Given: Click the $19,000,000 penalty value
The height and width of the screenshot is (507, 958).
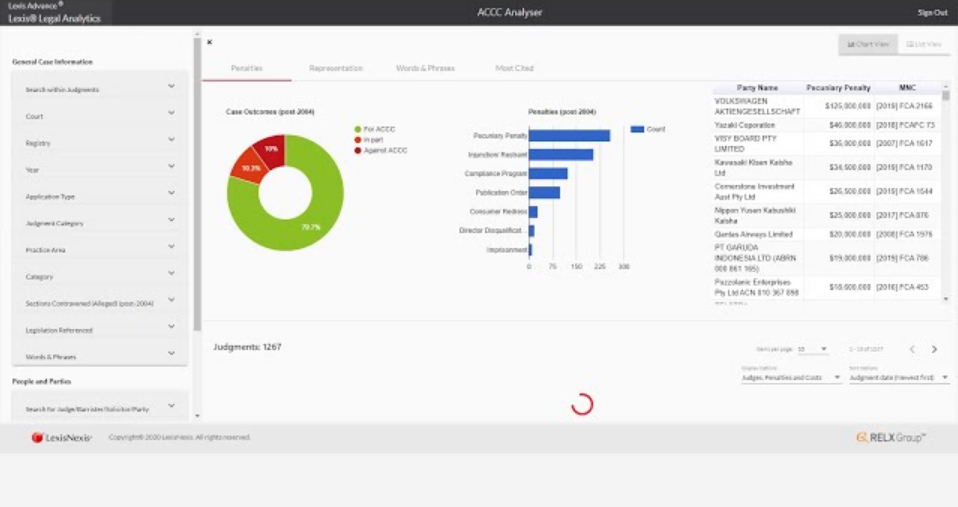Looking at the screenshot, I should [x=850, y=258].
